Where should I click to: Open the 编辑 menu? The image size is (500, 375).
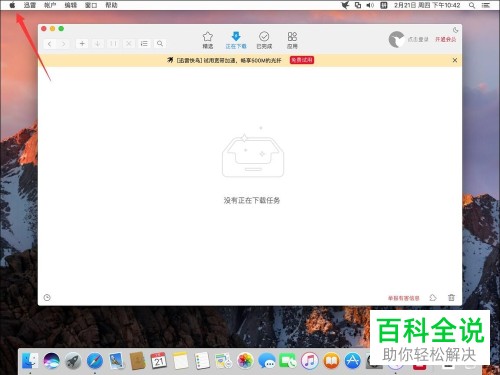click(71, 5)
